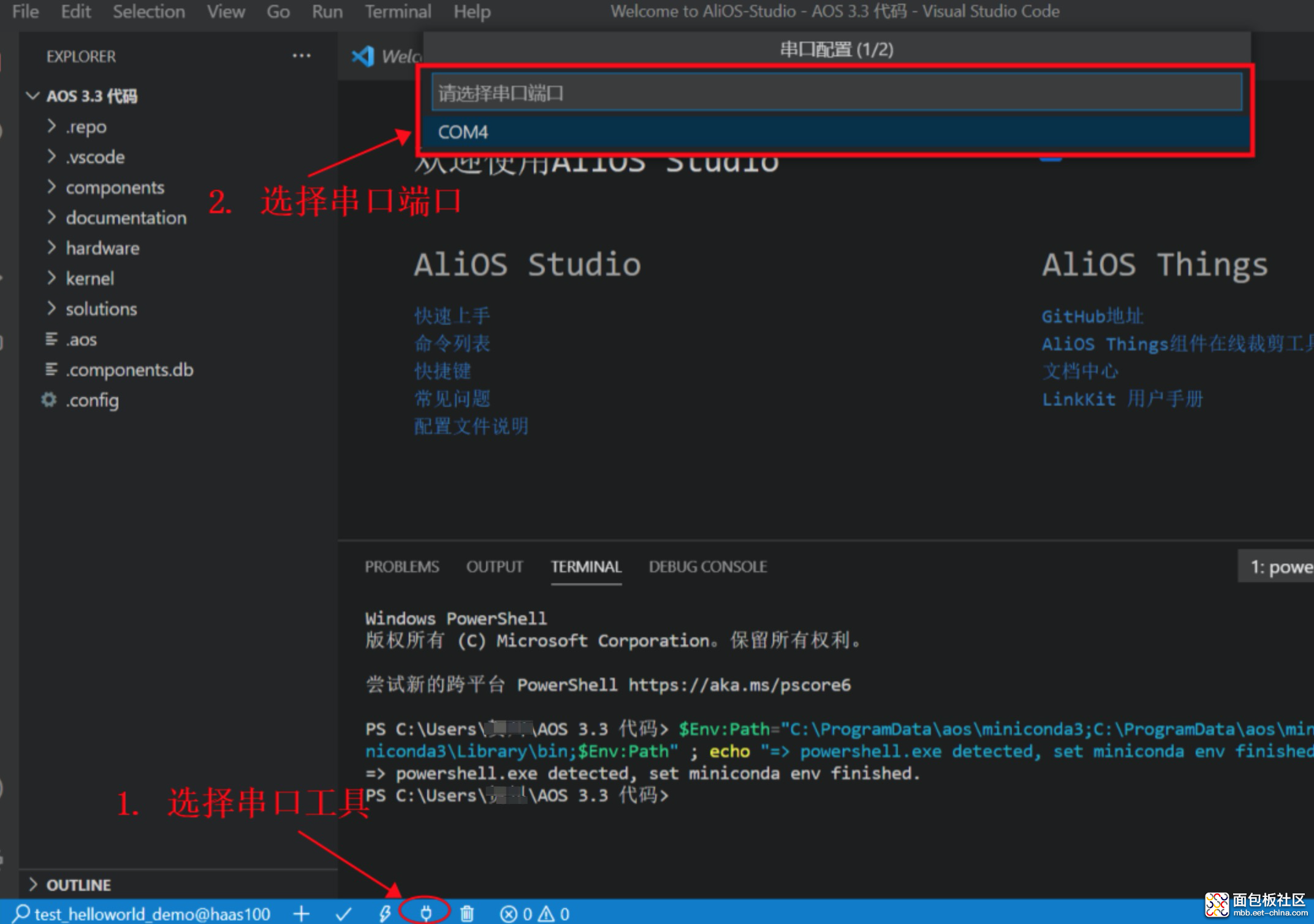Image resolution: width=1314 pixels, height=924 pixels.
Task: Open the 快速上手 link
Action: click(x=452, y=316)
